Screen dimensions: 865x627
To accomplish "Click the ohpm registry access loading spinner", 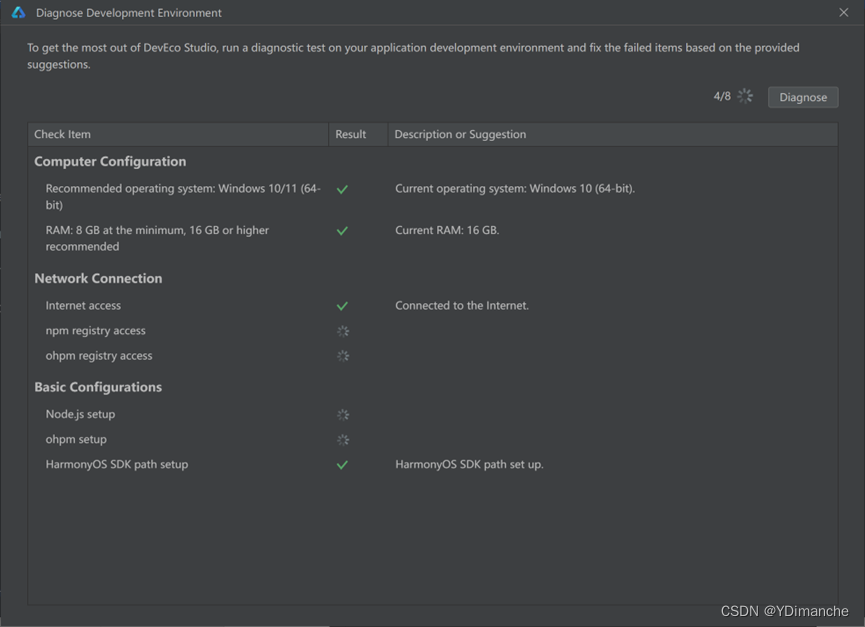I will point(343,356).
